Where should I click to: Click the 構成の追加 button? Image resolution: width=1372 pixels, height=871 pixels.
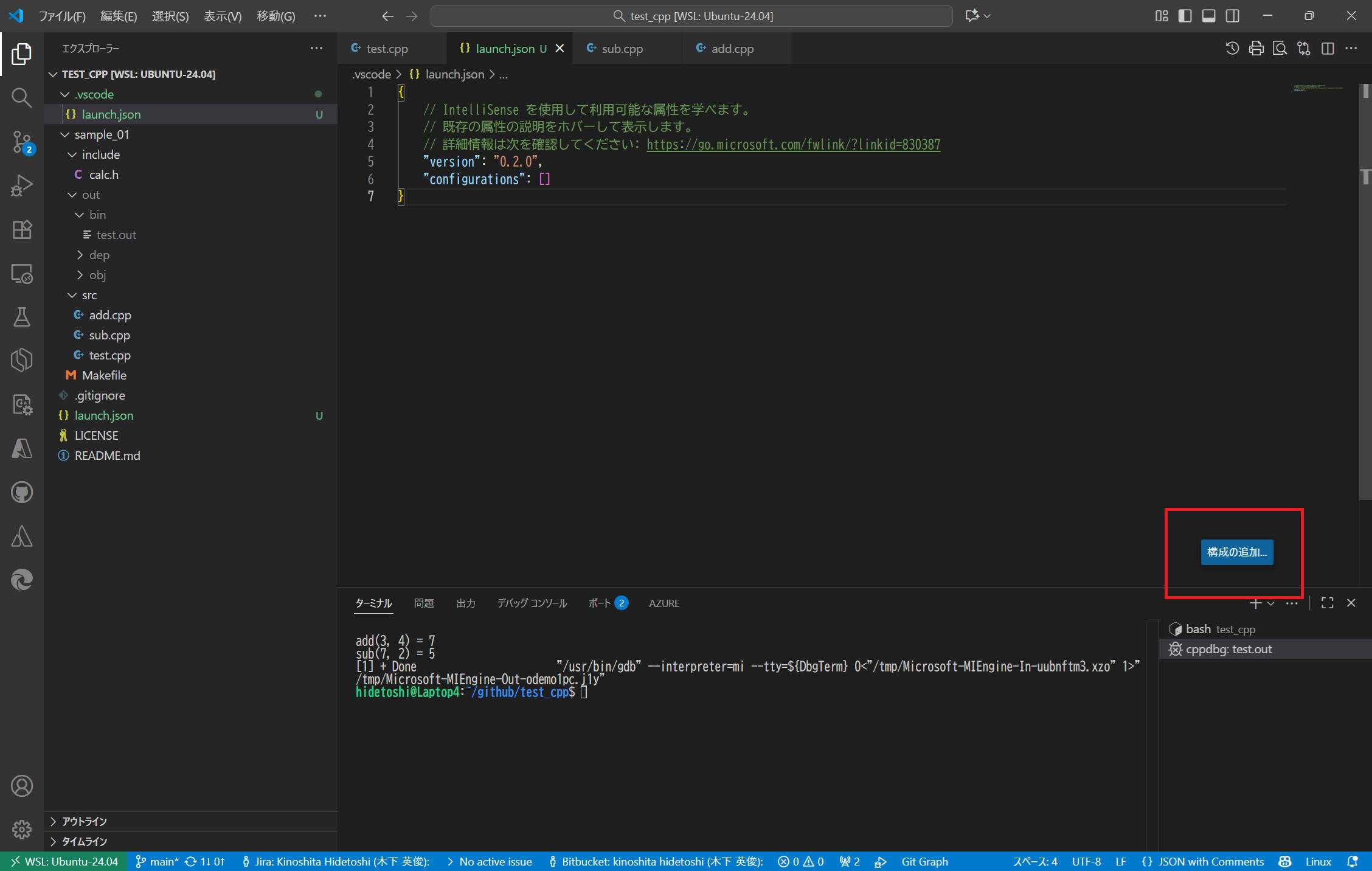(x=1236, y=552)
